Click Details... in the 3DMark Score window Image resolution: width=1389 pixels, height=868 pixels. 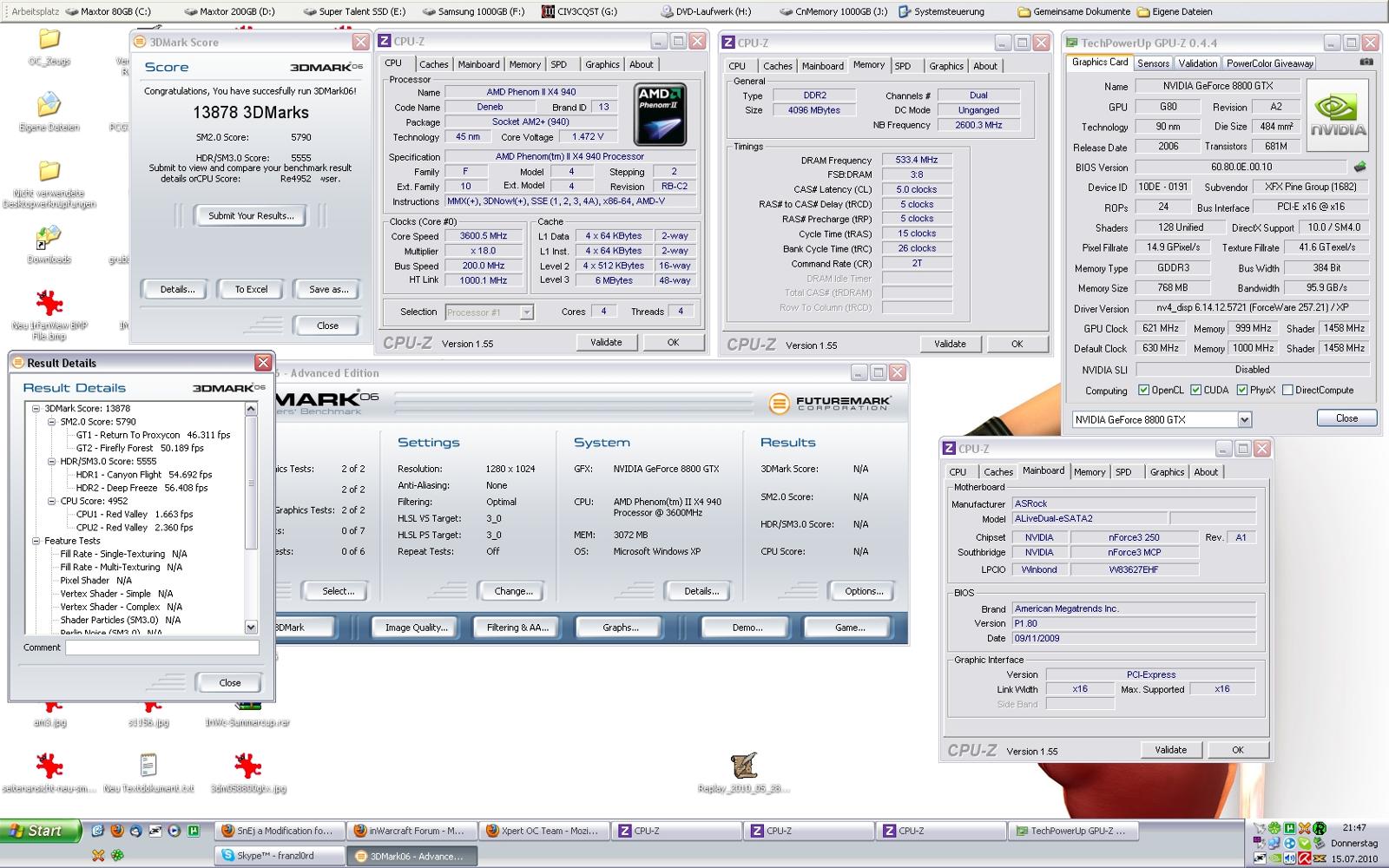tap(177, 290)
